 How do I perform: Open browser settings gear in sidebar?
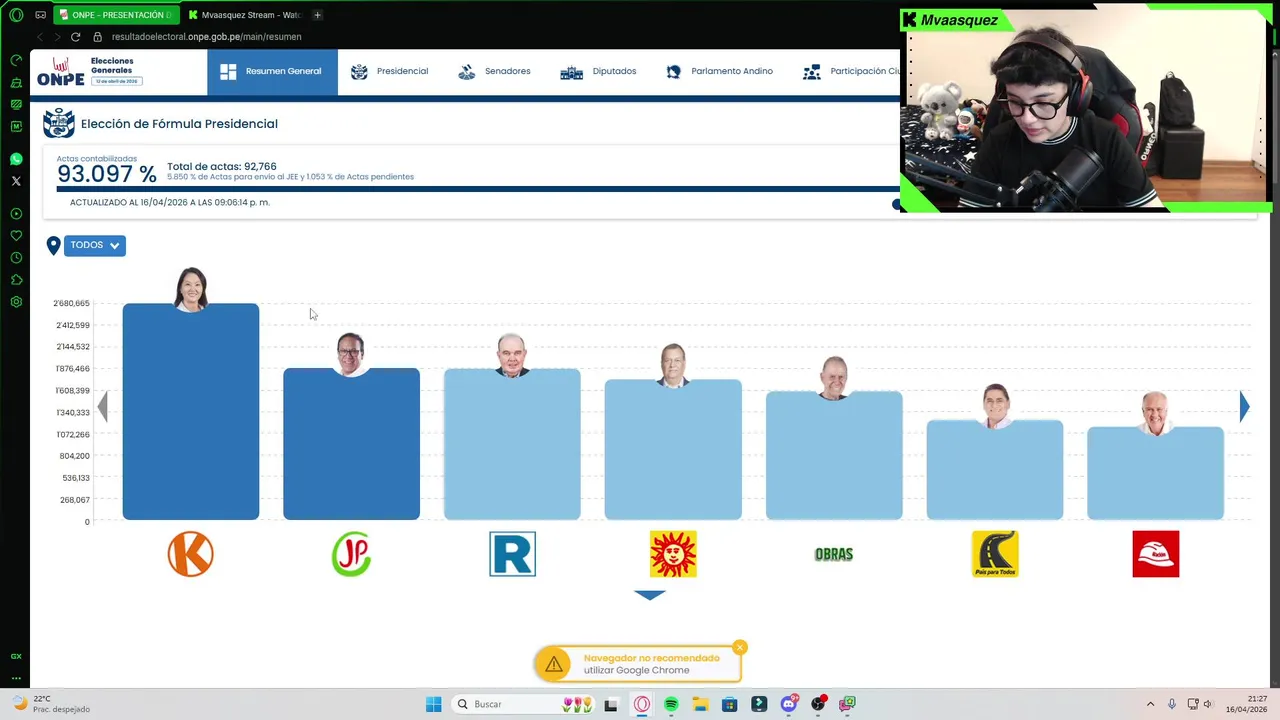coord(16,302)
